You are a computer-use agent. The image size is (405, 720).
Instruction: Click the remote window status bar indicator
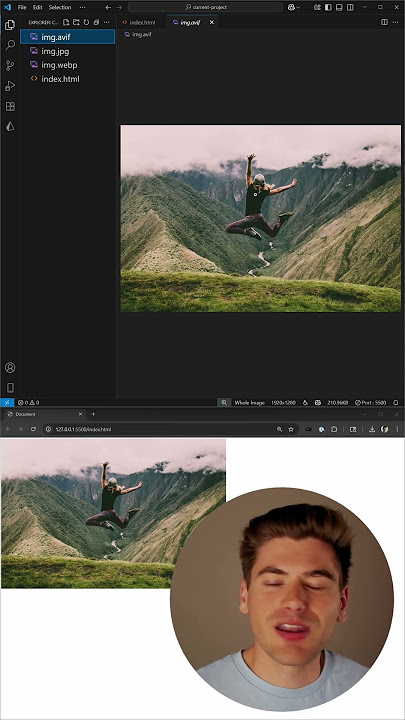(7, 402)
